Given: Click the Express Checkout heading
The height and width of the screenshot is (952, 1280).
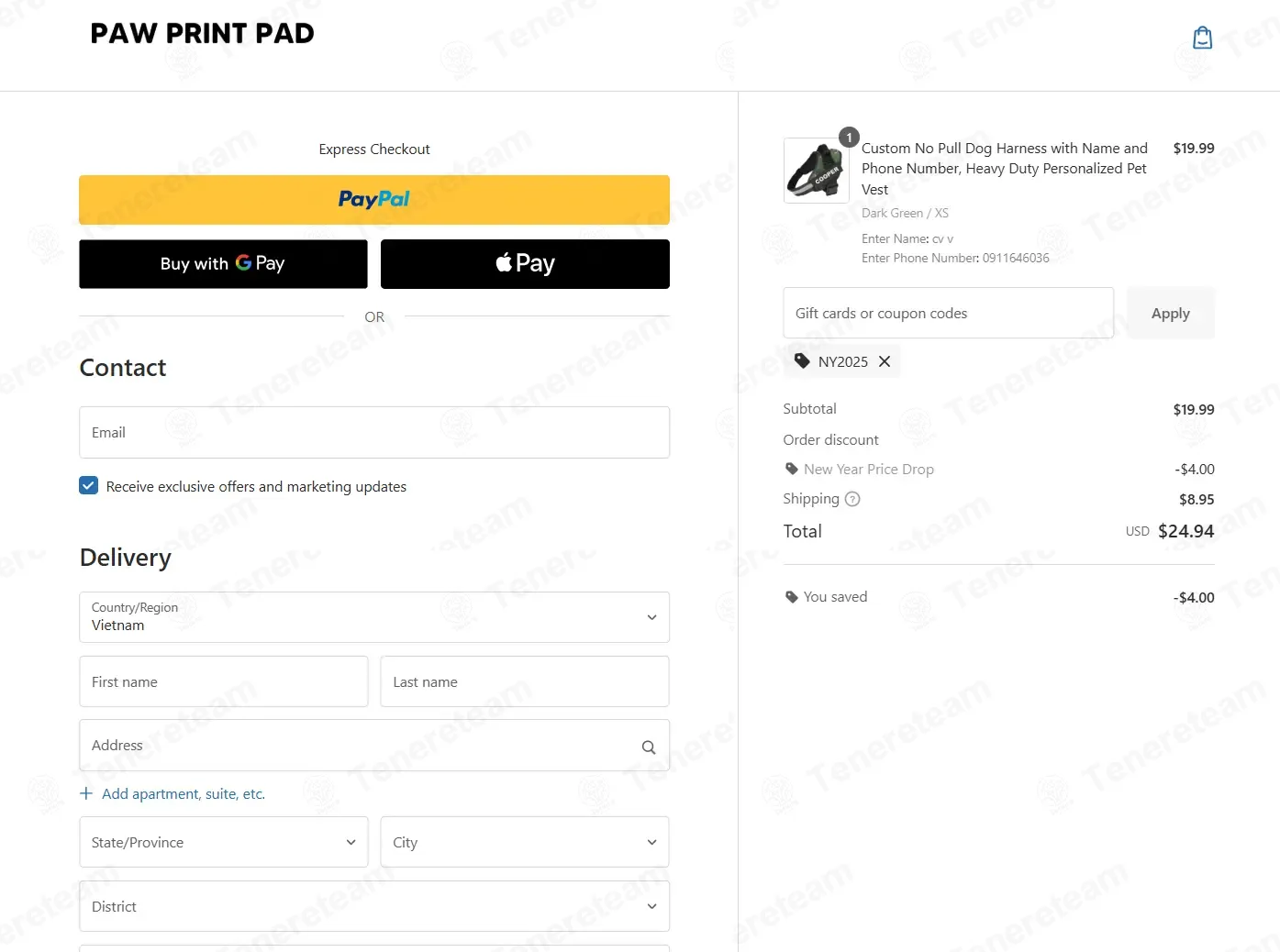Looking at the screenshot, I should click(x=374, y=149).
